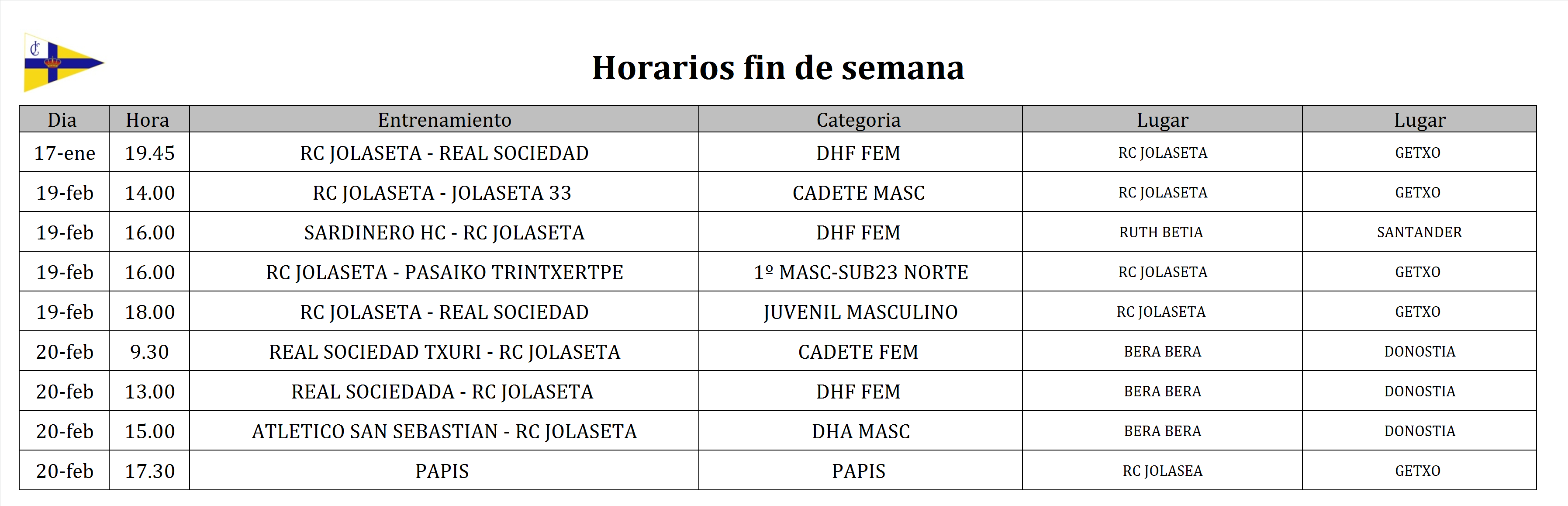
Task: Click the Horarios fin de semana title
Action: pyautogui.click(x=777, y=68)
